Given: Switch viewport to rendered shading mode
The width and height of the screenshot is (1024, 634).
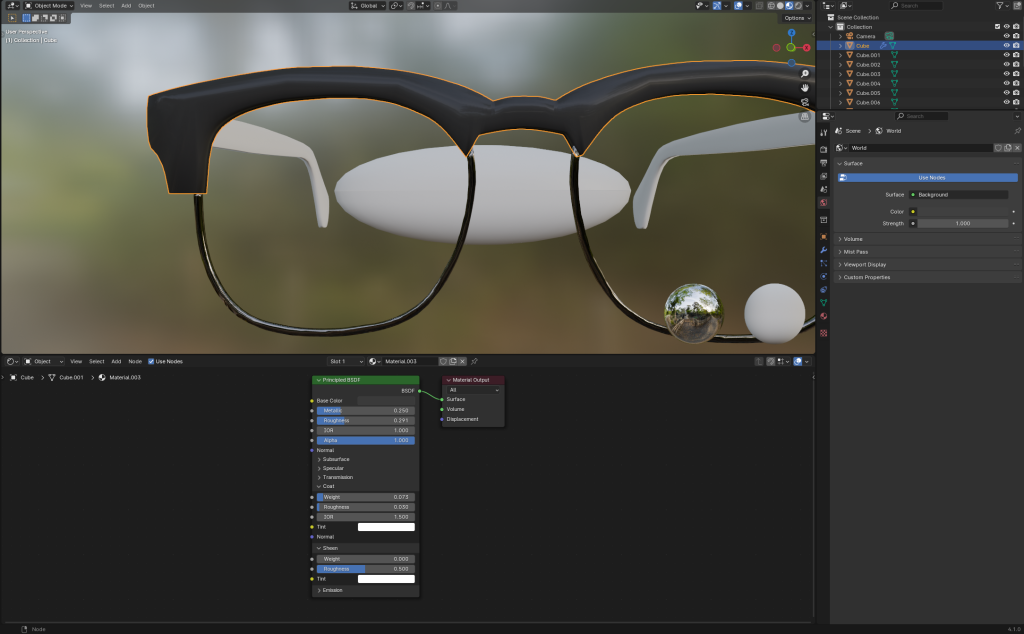Looking at the screenshot, I should pos(798,6).
